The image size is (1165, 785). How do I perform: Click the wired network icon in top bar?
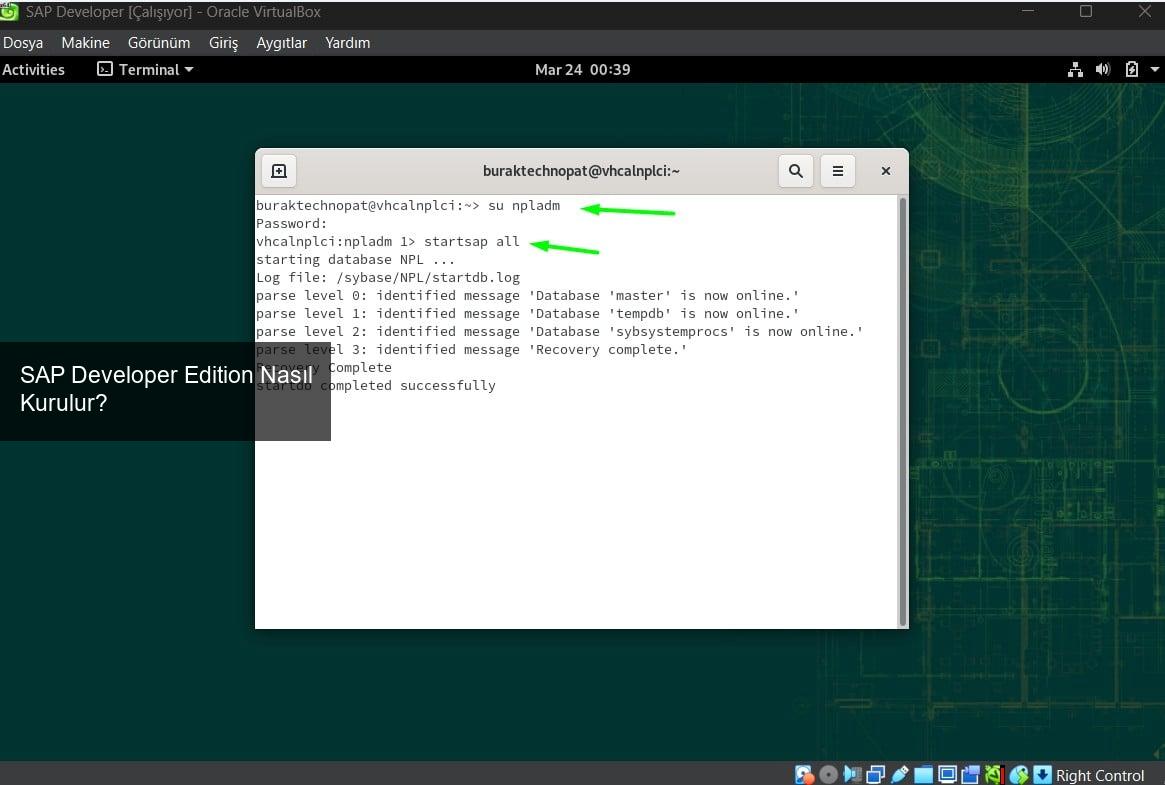tap(1075, 69)
